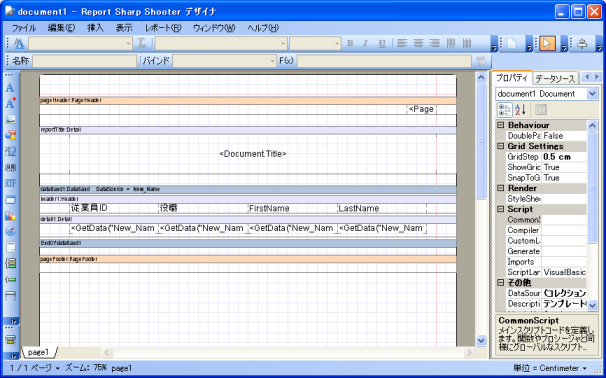
Task: Switch properties to categorized view
Action: [x=505, y=110]
